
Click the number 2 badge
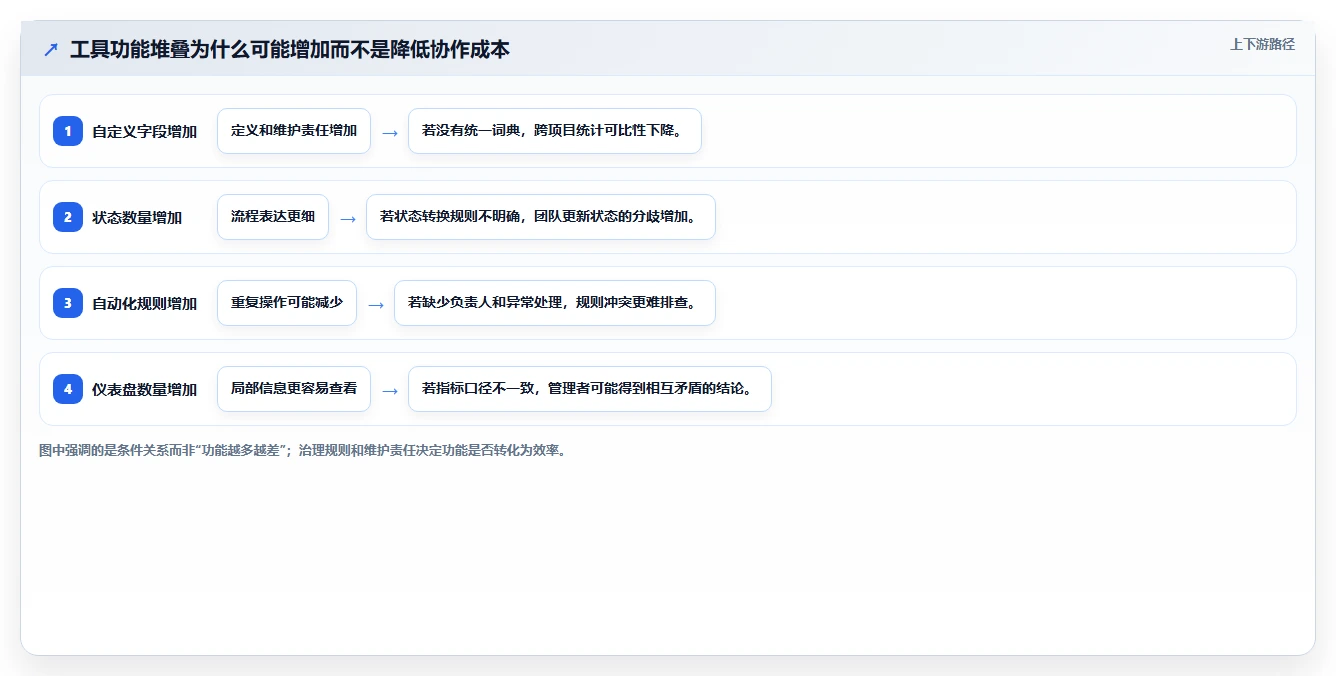click(x=68, y=217)
